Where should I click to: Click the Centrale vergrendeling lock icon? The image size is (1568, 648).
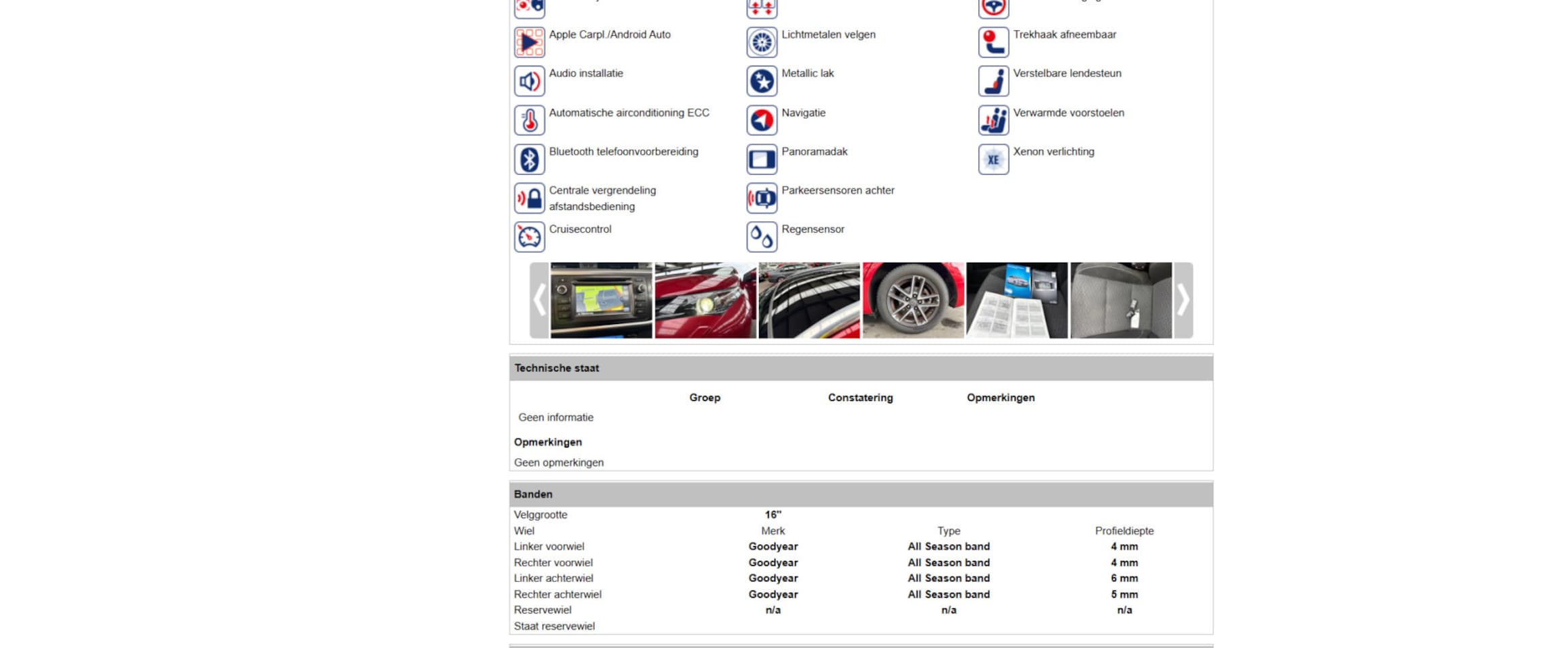[530, 198]
